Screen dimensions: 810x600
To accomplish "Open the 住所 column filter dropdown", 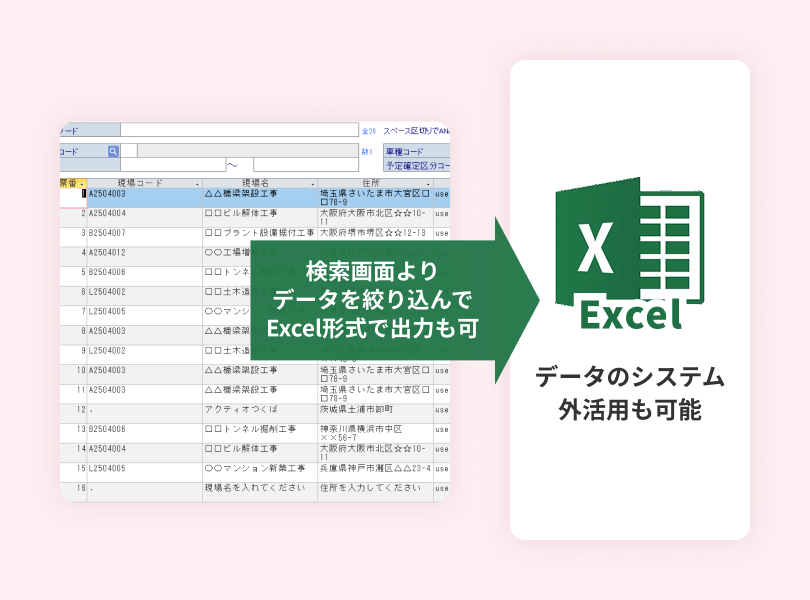I will [x=428, y=184].
